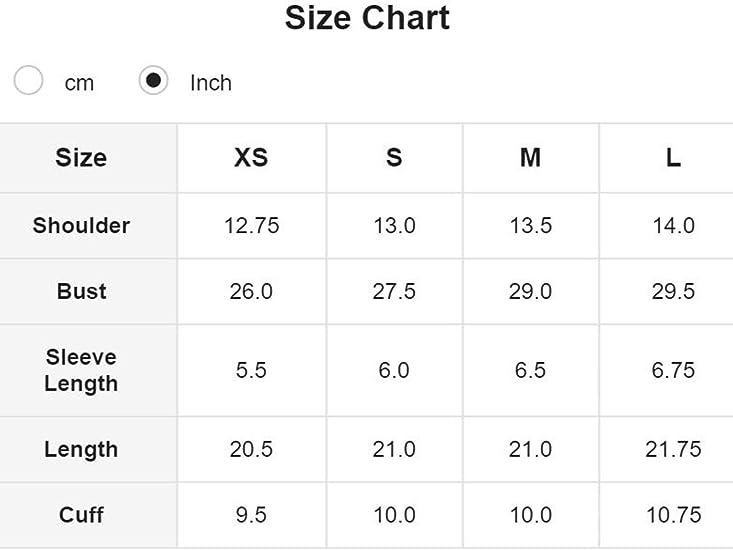Click the Size Chart heading
The image size is (733, 550).
coord(367,18)
